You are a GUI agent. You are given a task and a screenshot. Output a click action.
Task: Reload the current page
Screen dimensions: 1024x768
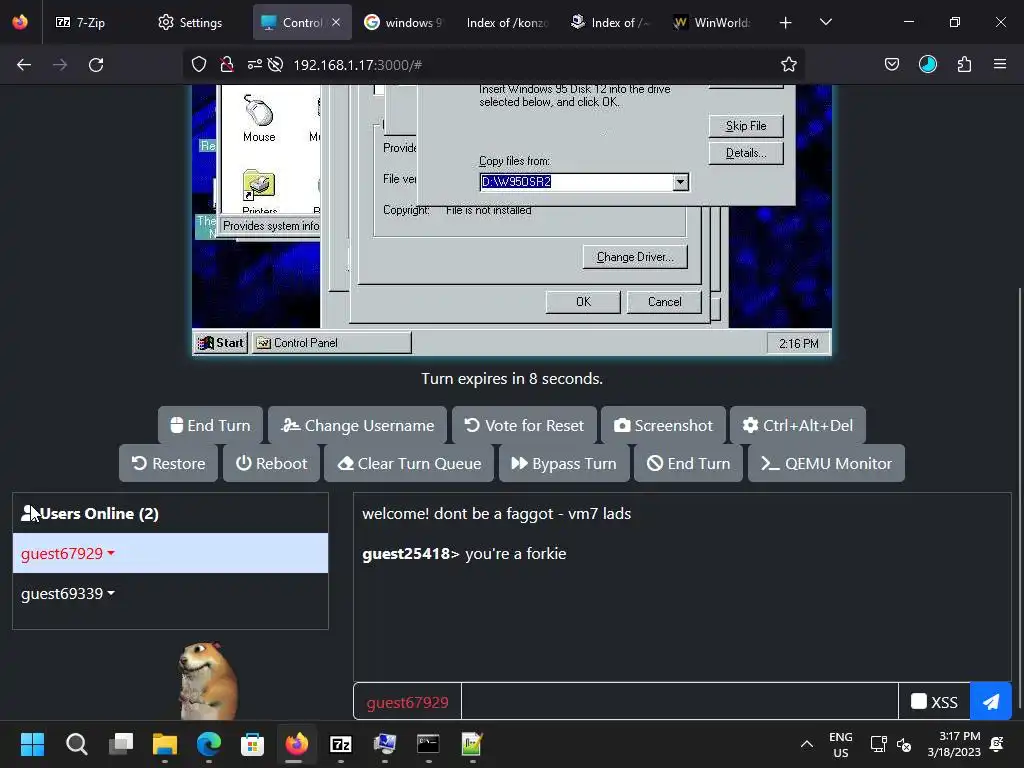(96, 65)
